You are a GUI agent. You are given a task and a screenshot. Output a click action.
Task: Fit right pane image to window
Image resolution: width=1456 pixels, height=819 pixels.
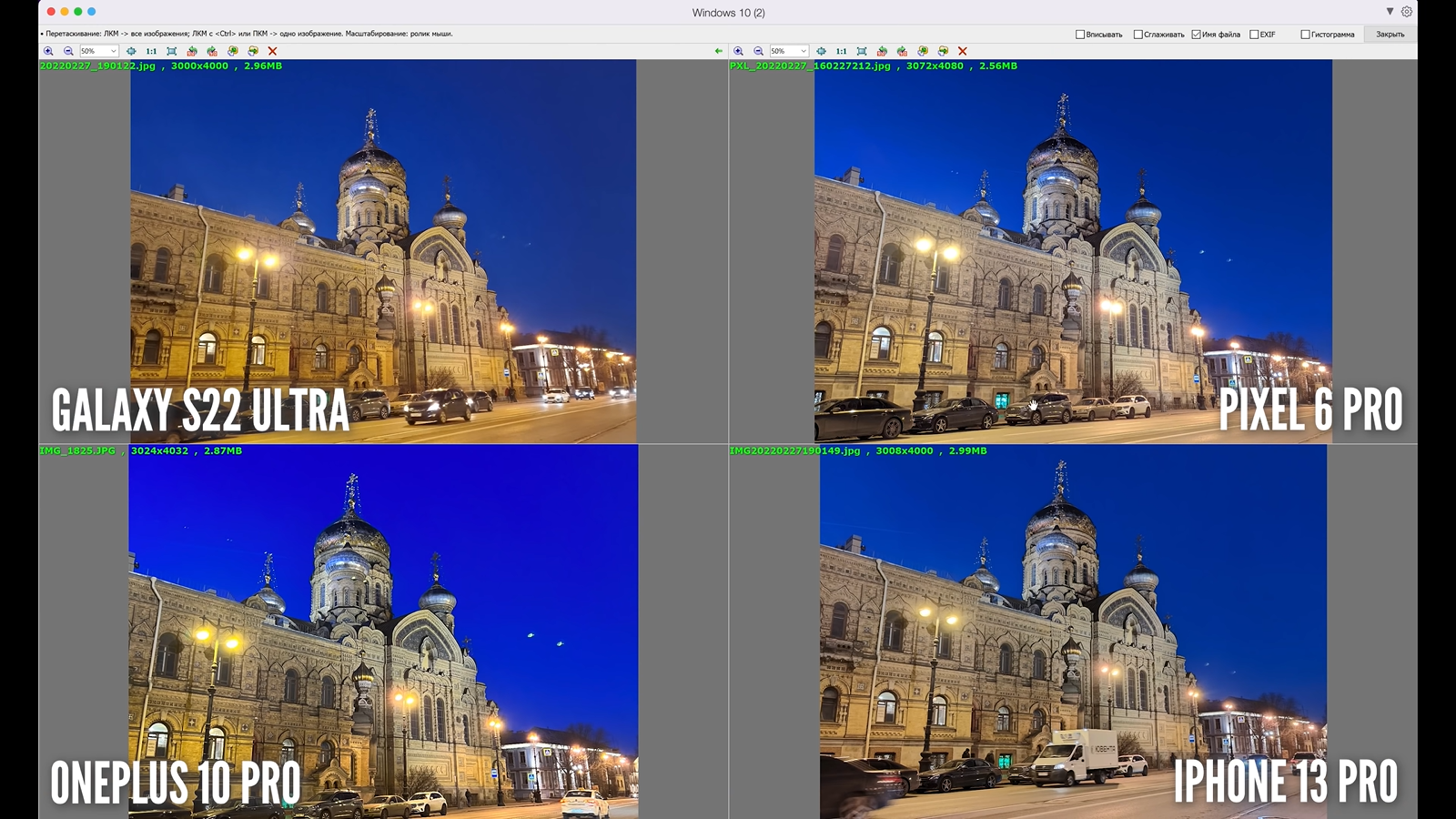tap(862, 51)
